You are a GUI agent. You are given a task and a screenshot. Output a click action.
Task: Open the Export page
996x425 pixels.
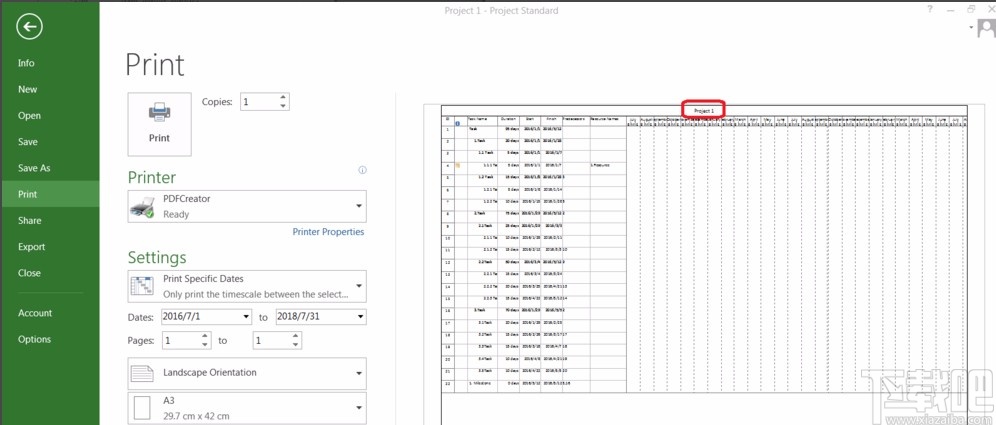[x=32, y=246]
